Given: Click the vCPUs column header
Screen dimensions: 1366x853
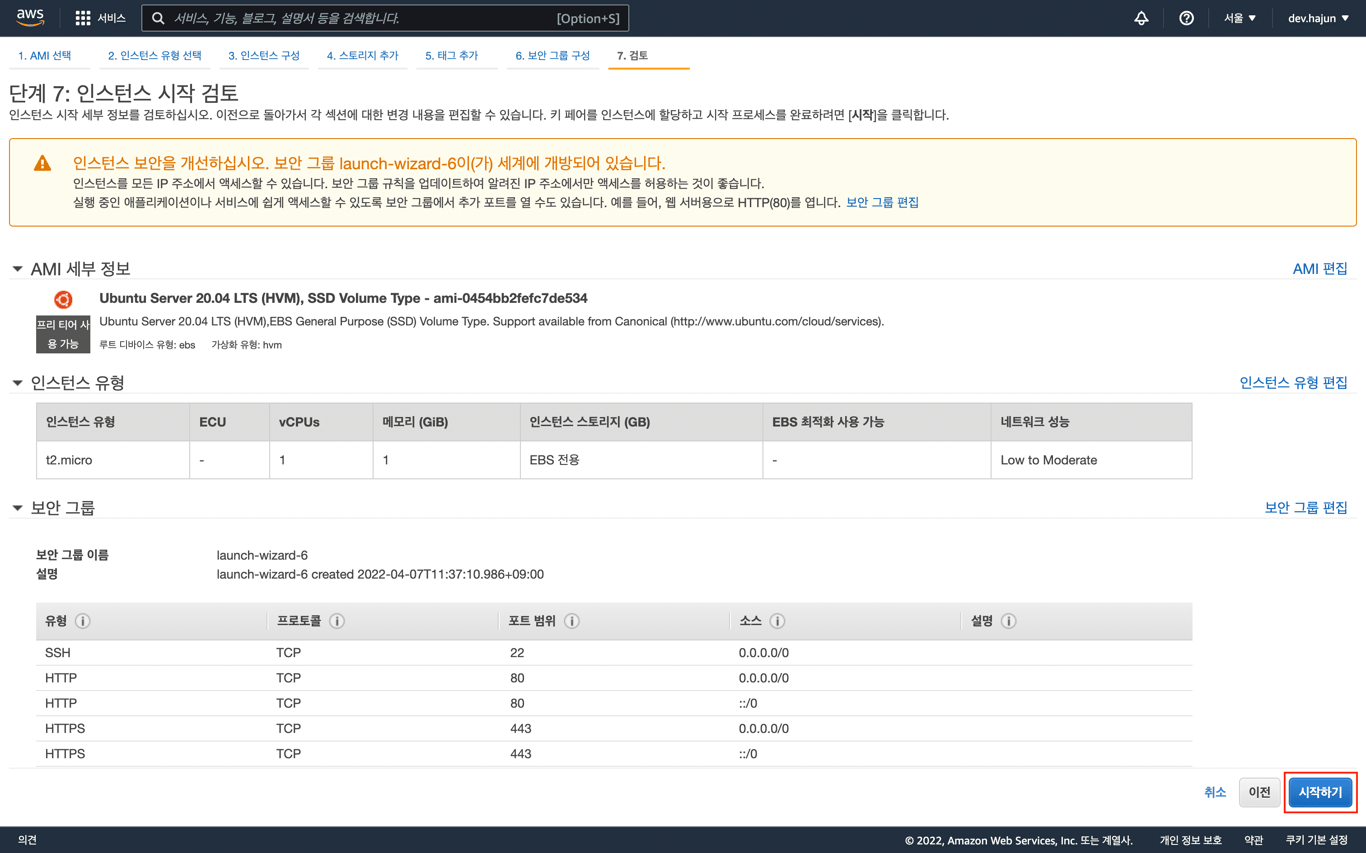Looking at the screenshot, I should 320,422.
